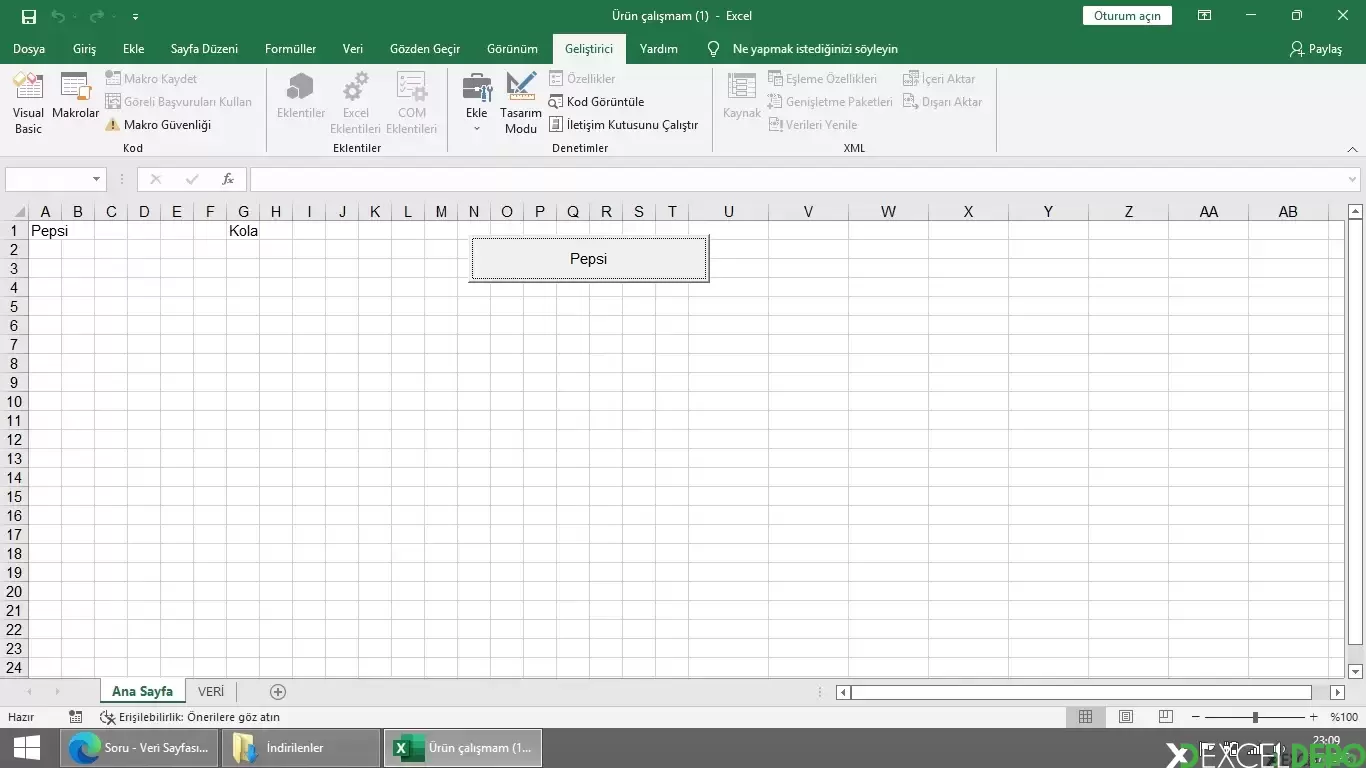Switch to the Ekle ribbon tab

tap(134, 49)
